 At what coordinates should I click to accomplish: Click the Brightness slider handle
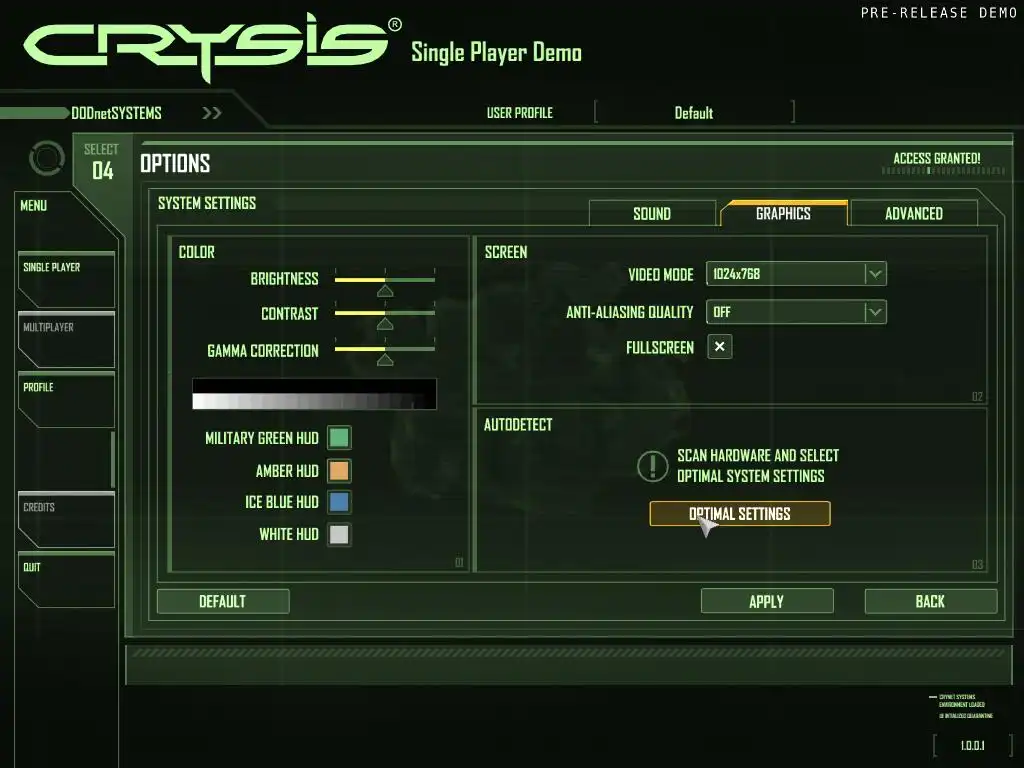385,291
